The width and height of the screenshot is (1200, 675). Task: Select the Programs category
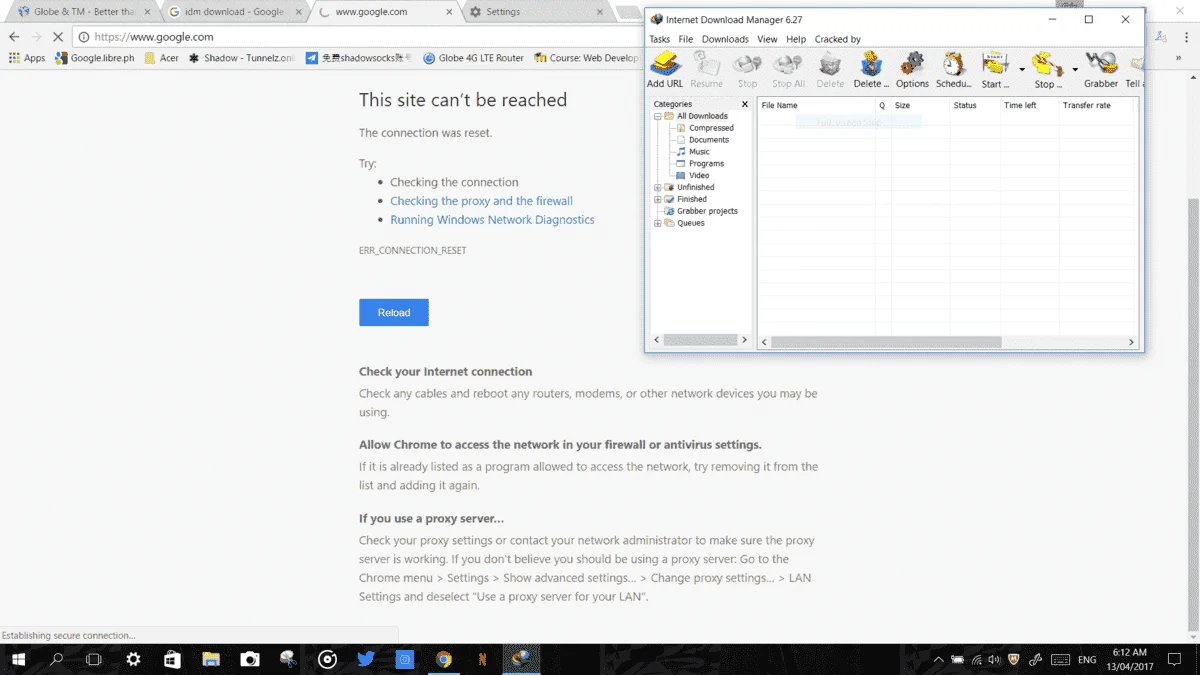pyautogui.click(x=706, y=164)
